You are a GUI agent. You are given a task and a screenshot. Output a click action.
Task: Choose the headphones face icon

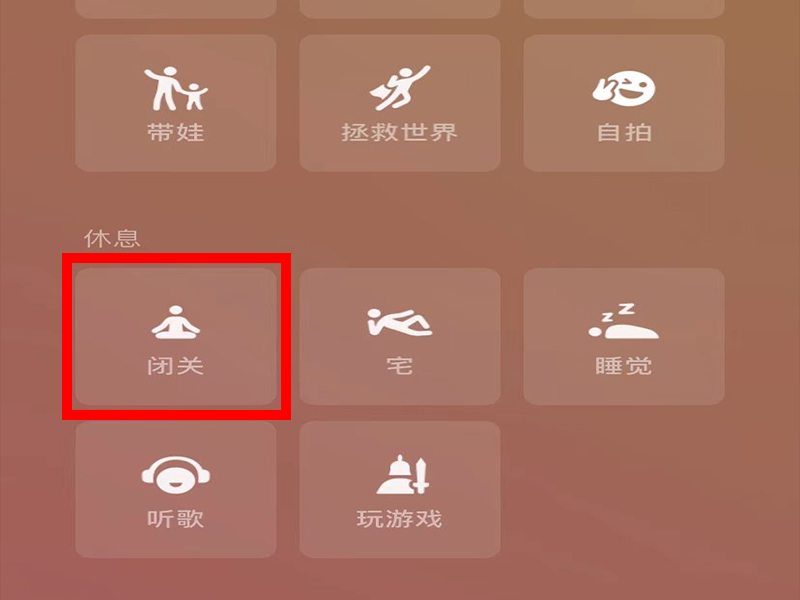coord(176,474)
